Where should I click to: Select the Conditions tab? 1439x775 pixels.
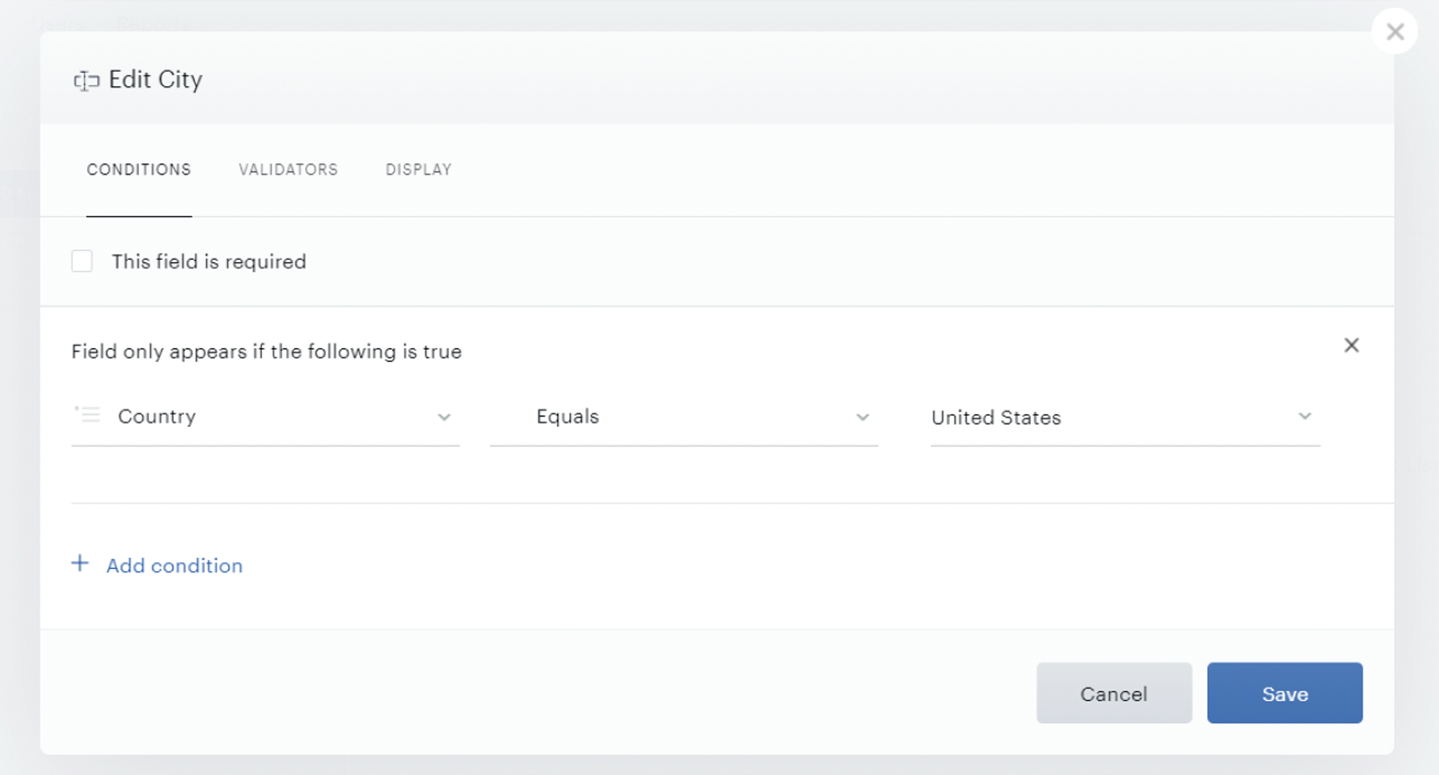click(x=139, y=170)
